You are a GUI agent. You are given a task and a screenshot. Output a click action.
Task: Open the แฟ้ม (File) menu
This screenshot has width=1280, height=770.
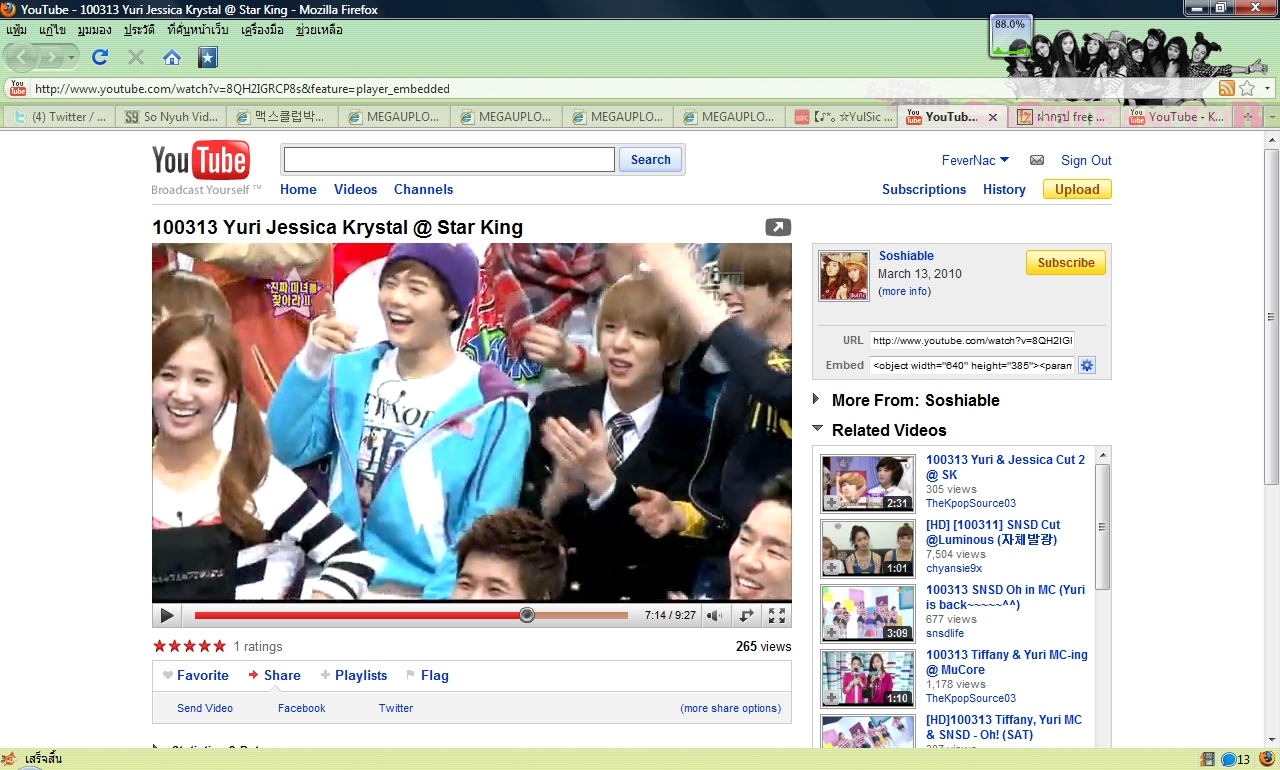coord(16,30)
